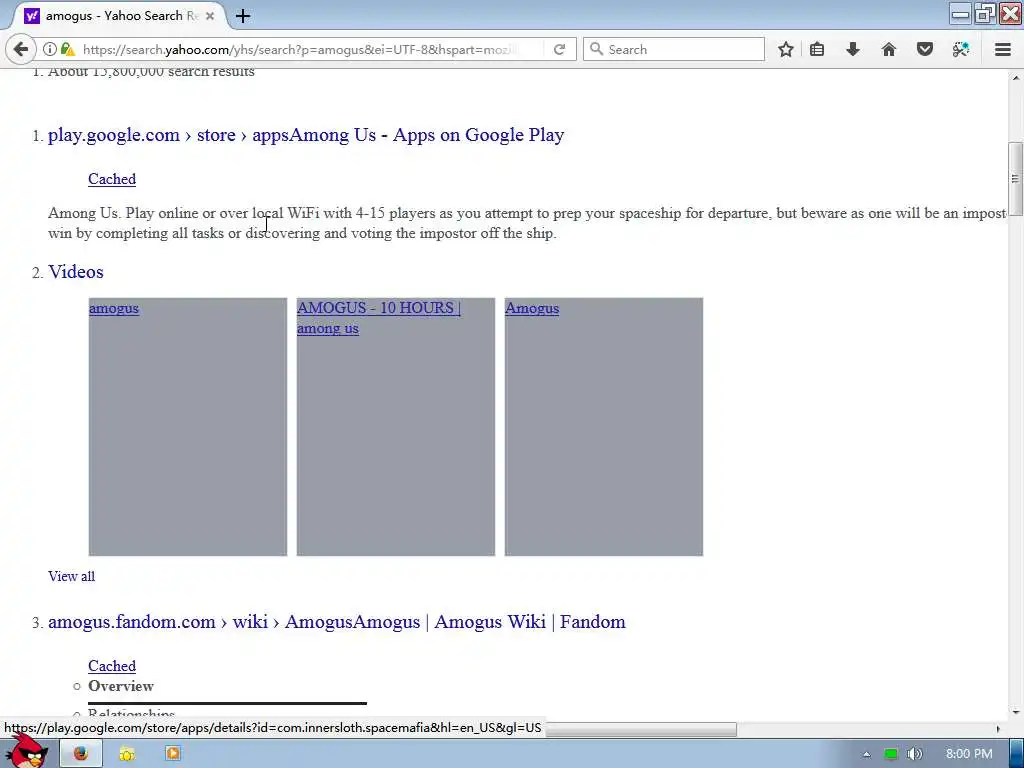This screenshot has width=1024, height=768.
Task: Click 'About 15,800,000 search results' text
Action: tap(151, 72)
